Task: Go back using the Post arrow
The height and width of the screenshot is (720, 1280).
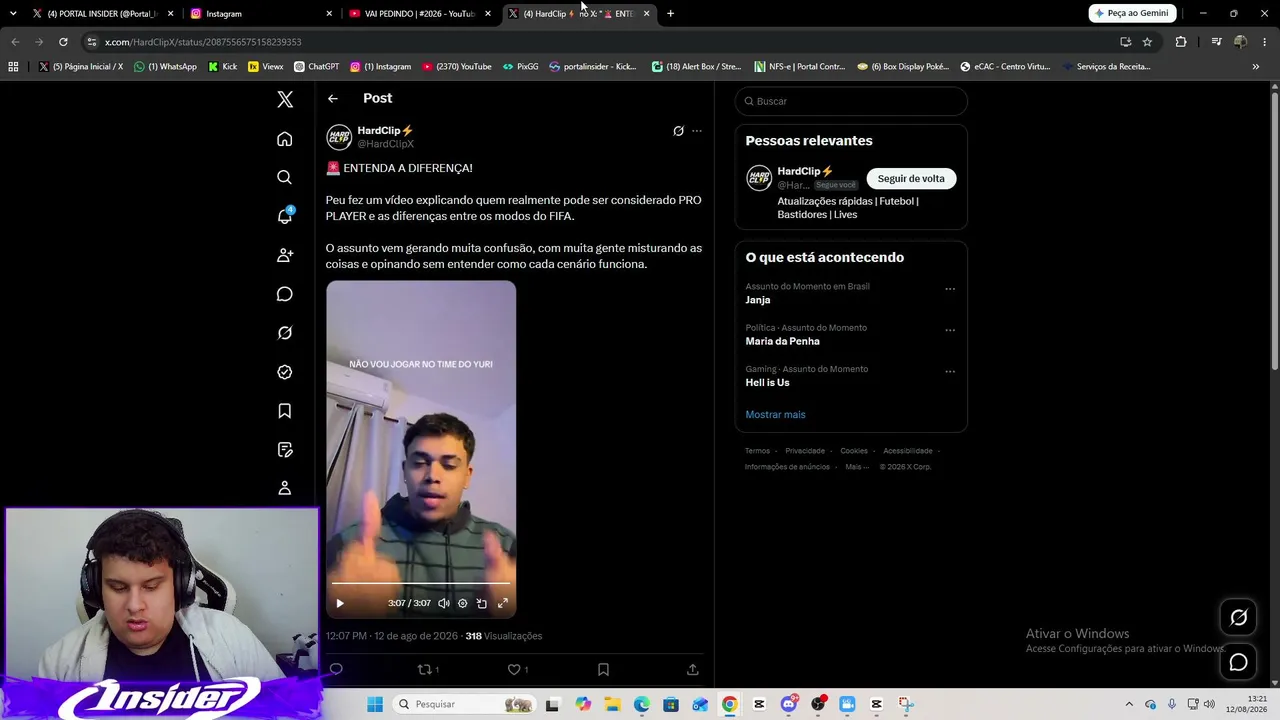Action: coord(333,98)
